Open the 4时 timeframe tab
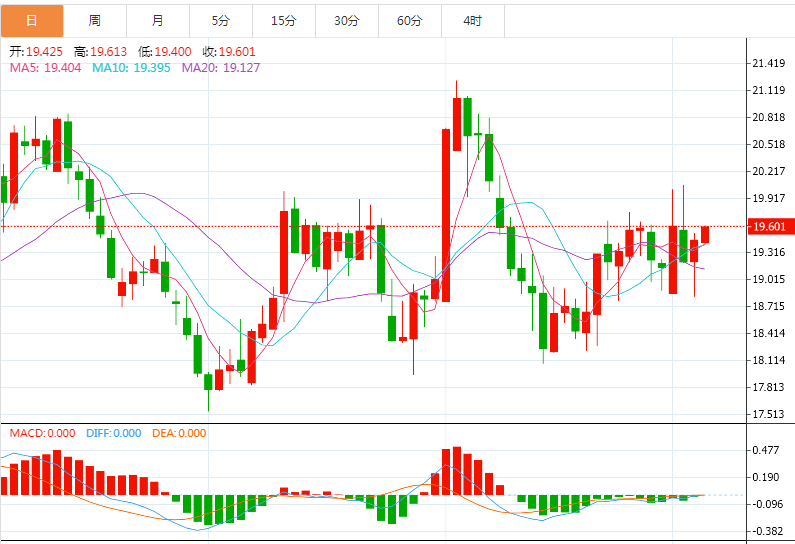Viewport: 795px width, 544px height. click(473, 21)
